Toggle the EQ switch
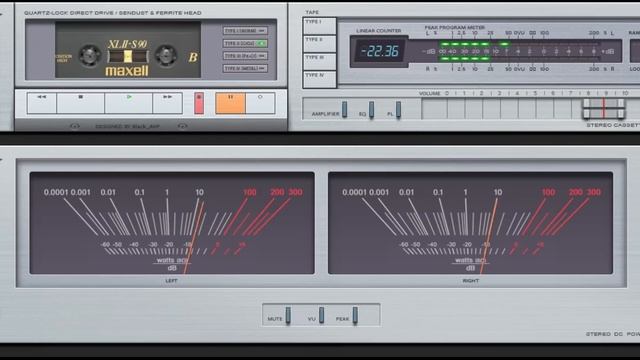Screen dimensions: 640x360 (371, 110)
